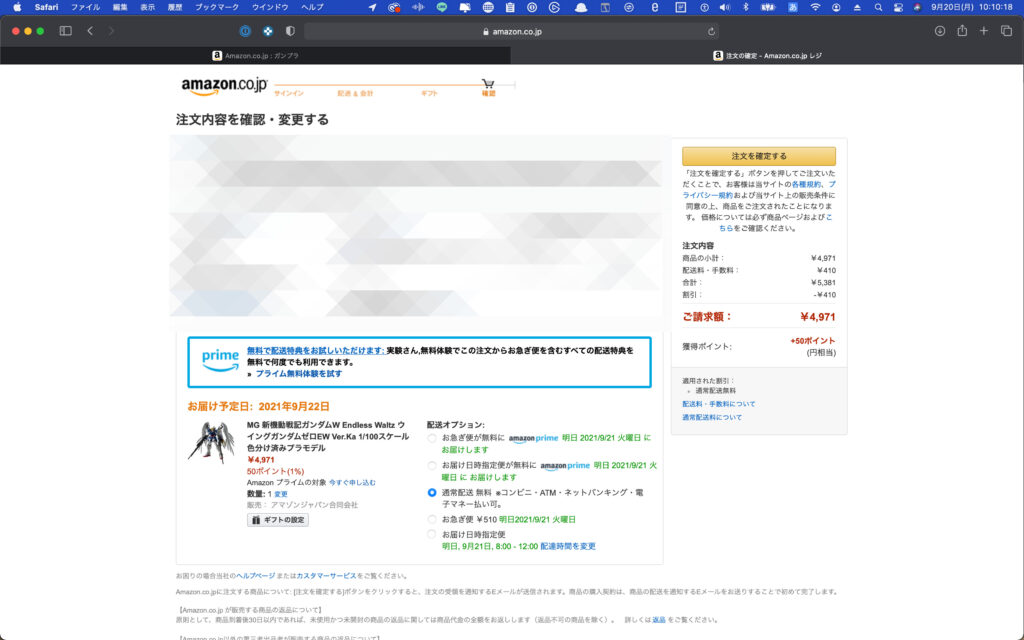Screen dimensions: 1024x640
Task: Click the amazon.co.jp address bar
Action: tap(512, 31)
